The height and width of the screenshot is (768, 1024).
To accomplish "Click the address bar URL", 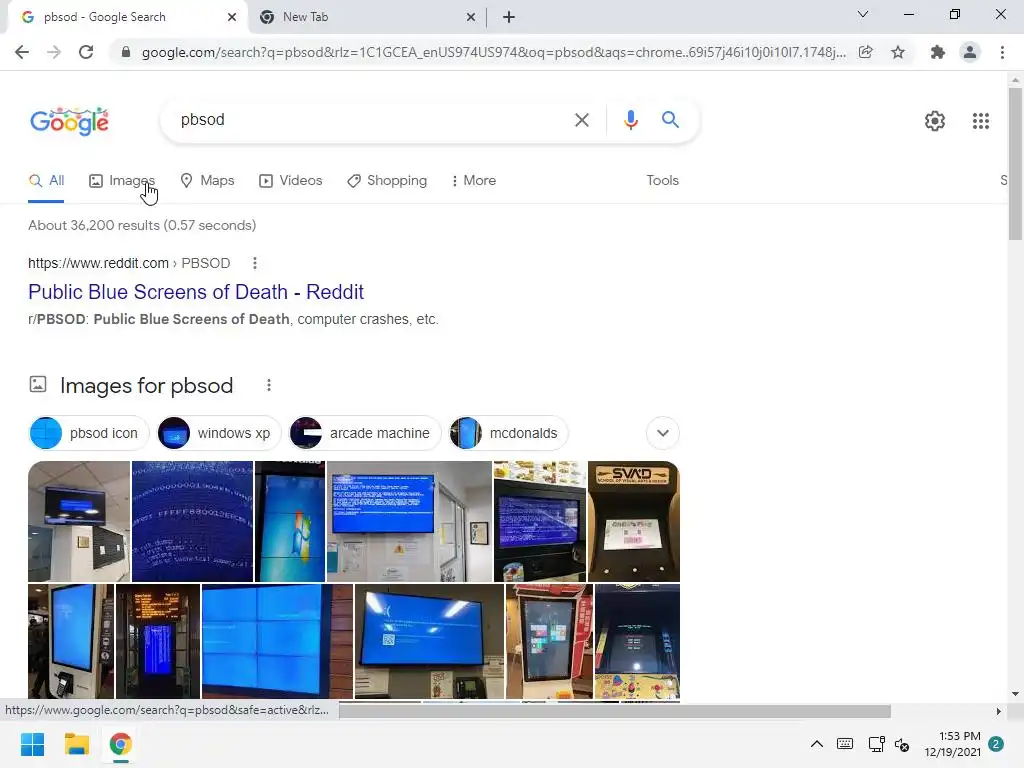I will click(x=494, y=52).
